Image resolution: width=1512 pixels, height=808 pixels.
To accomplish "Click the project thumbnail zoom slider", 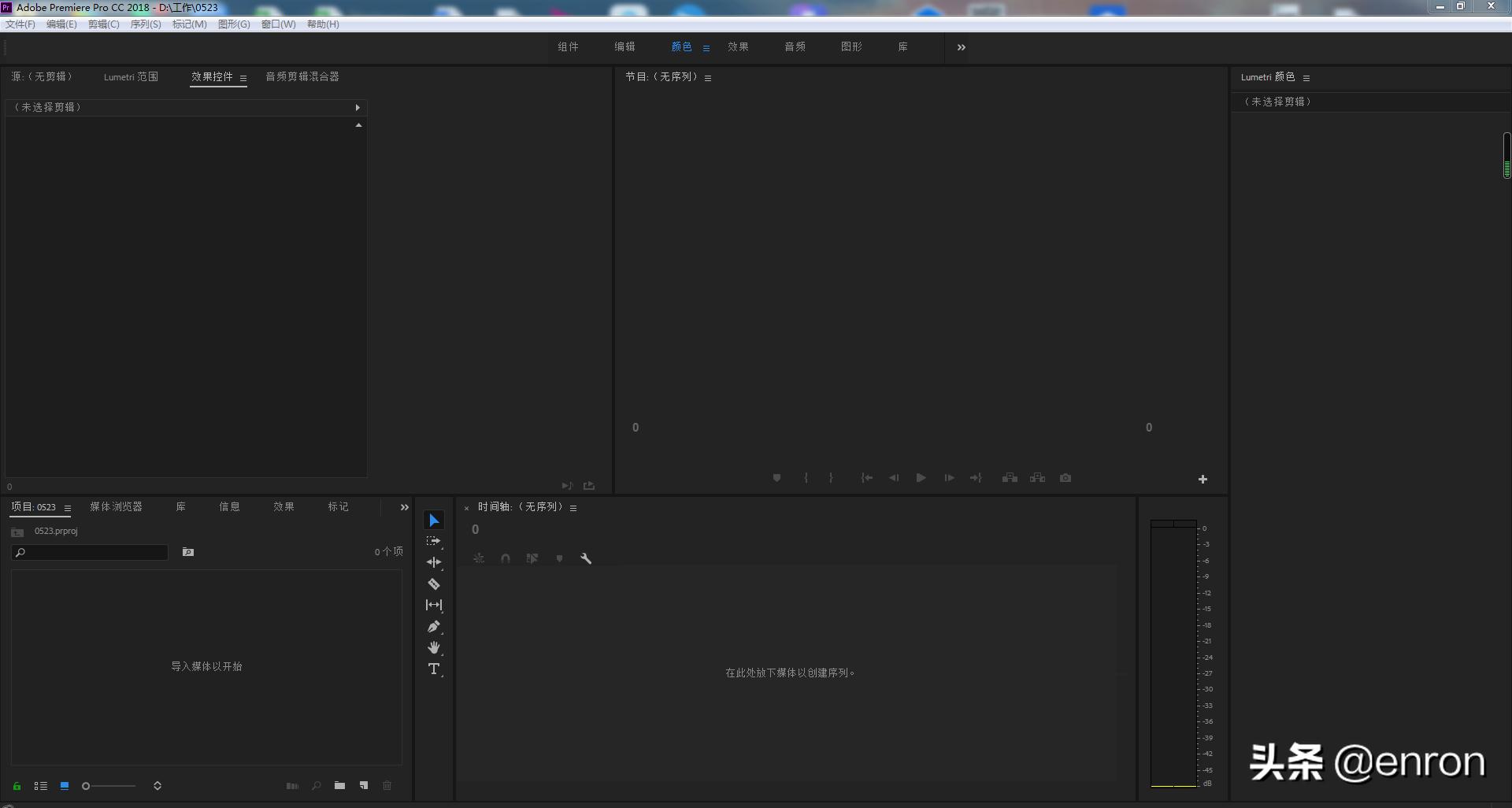I will [109, 786].
